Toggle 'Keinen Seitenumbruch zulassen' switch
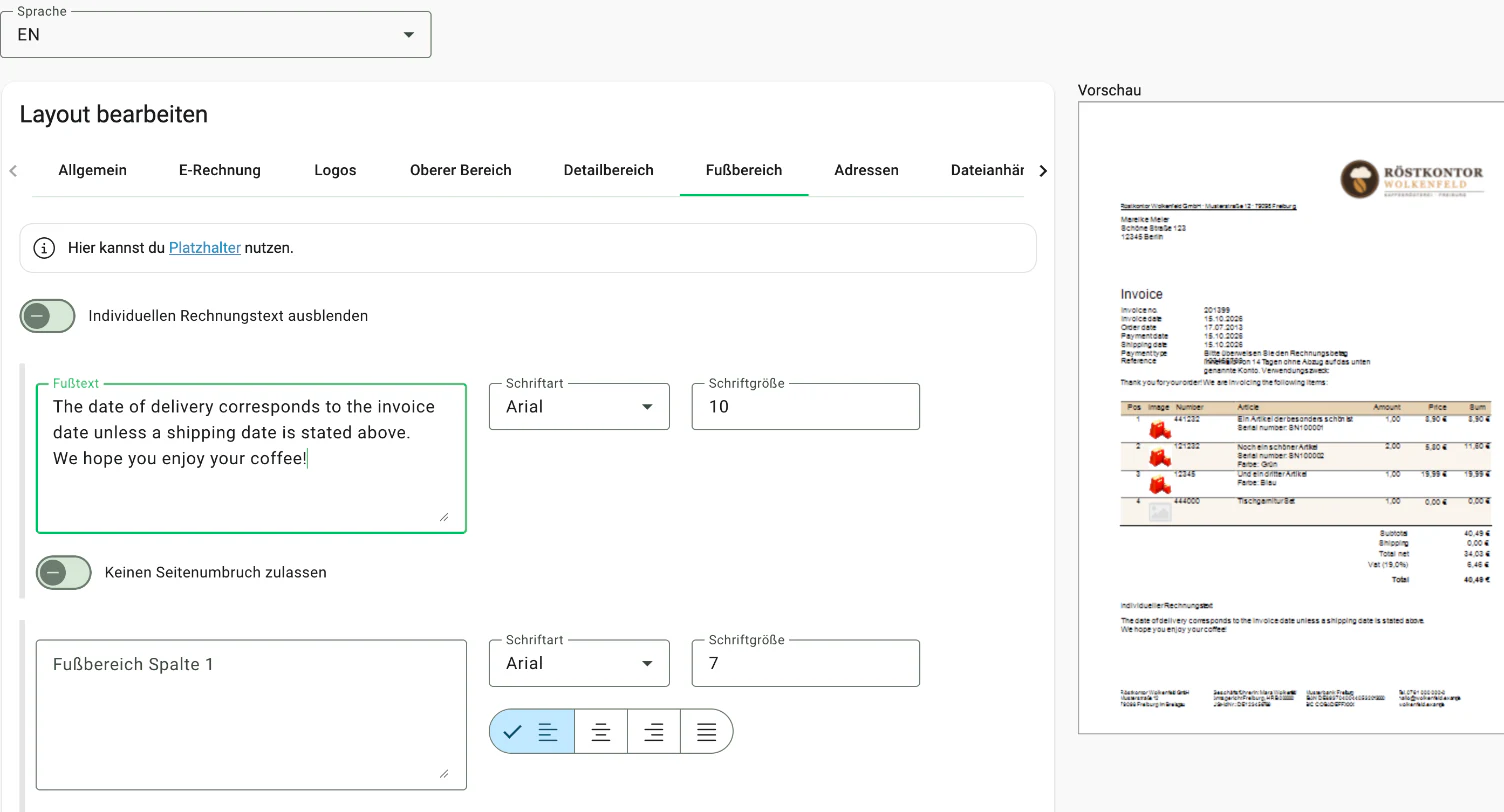1504x812 pixels. point(64,573)
